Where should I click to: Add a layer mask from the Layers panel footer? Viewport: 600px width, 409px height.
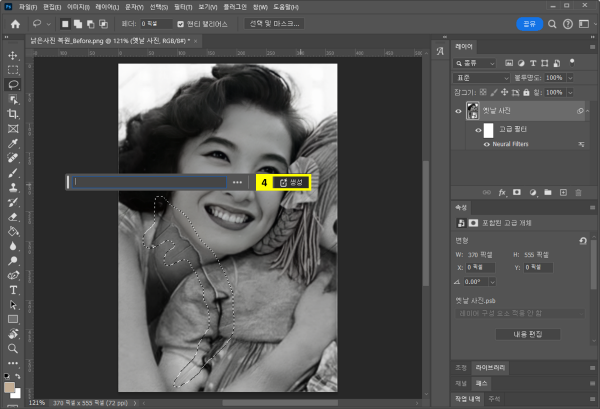tap(517, 190)
